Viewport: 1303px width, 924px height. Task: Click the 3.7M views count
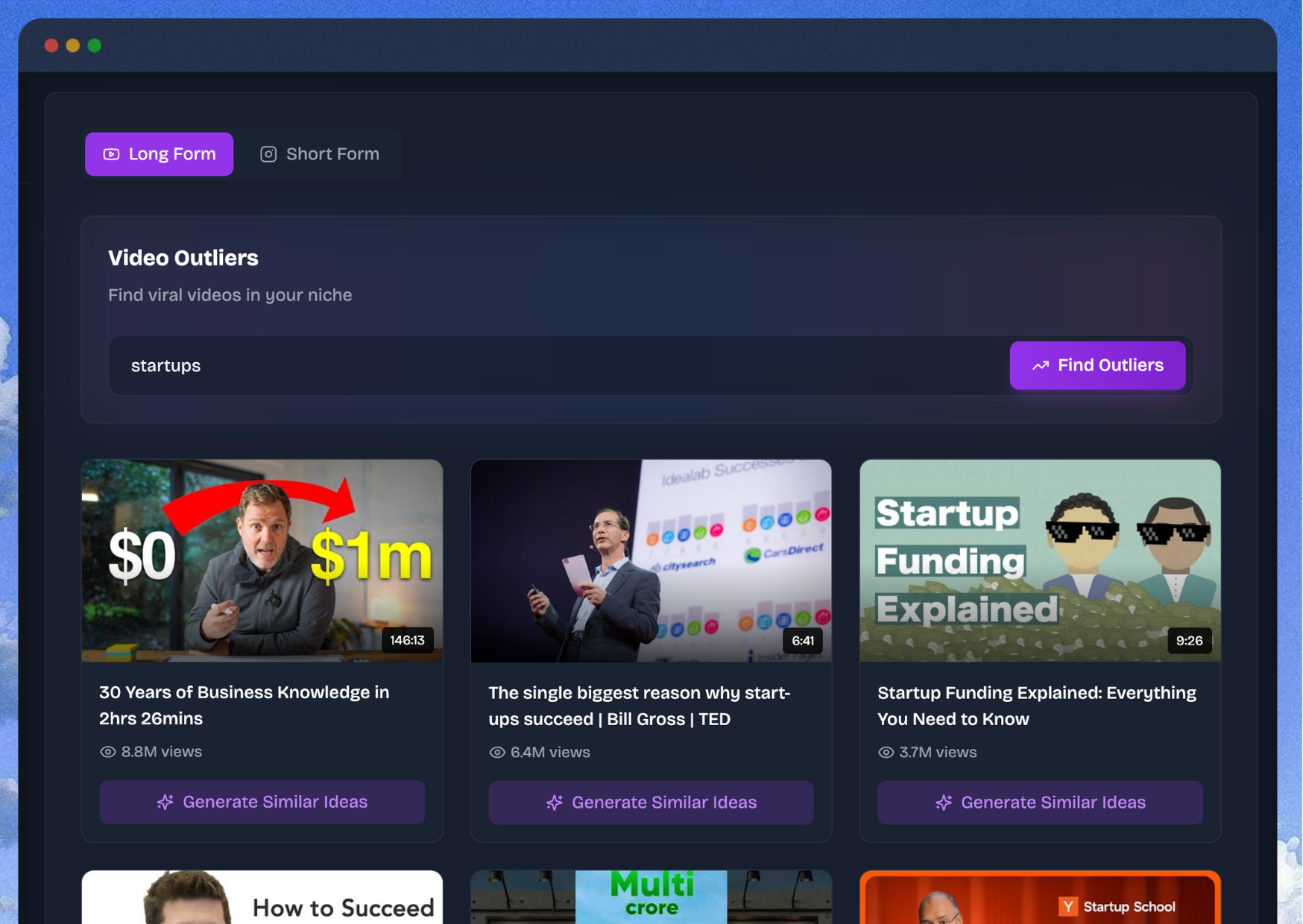point(938,753)
